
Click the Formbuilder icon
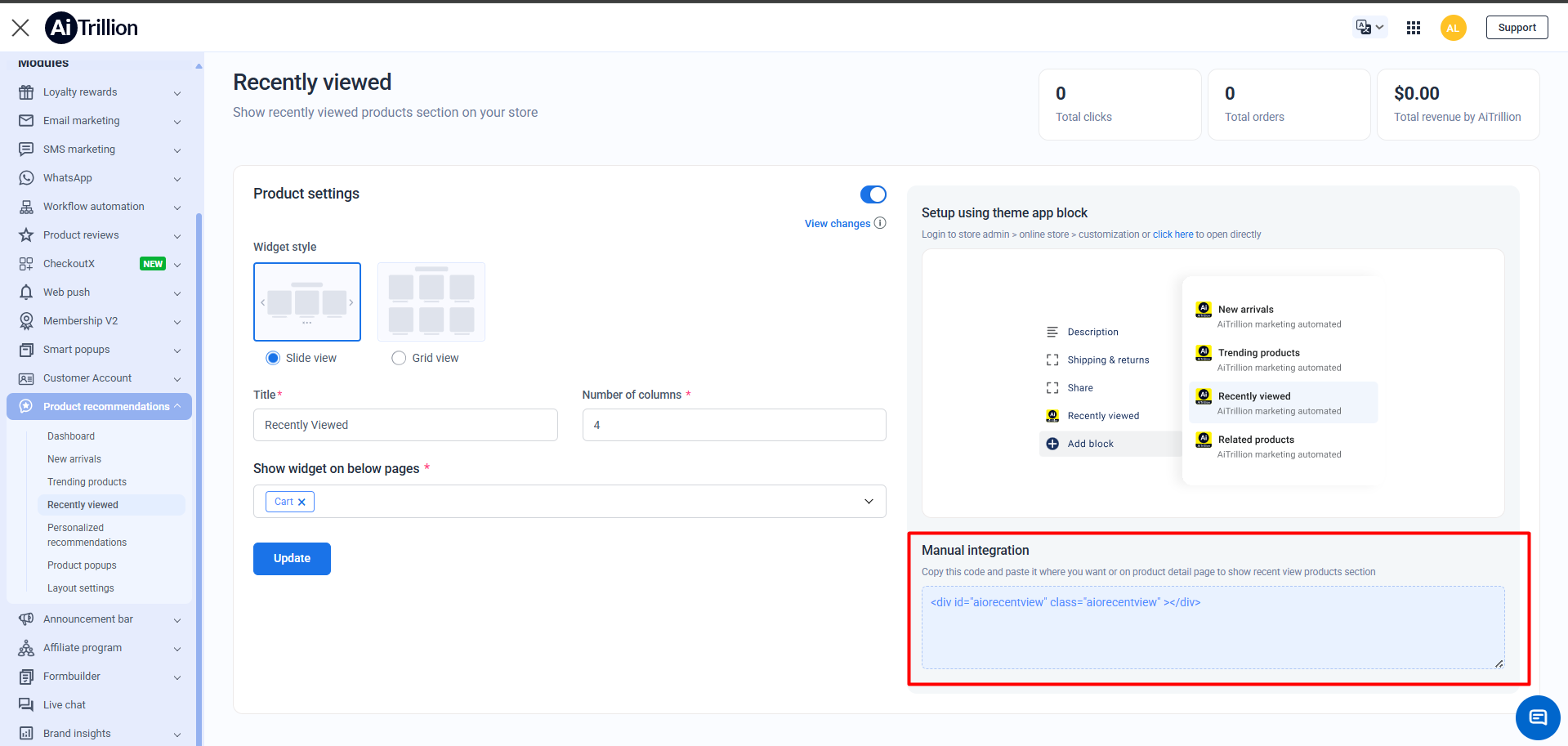coord(26,677)
